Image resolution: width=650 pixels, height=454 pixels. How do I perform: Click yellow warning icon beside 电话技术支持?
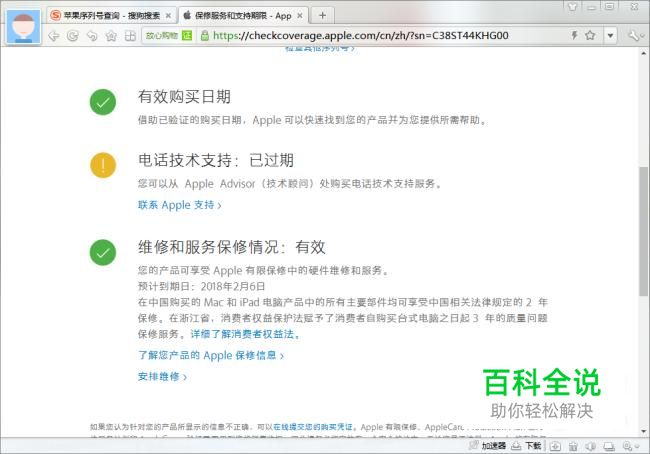(103, 165)
